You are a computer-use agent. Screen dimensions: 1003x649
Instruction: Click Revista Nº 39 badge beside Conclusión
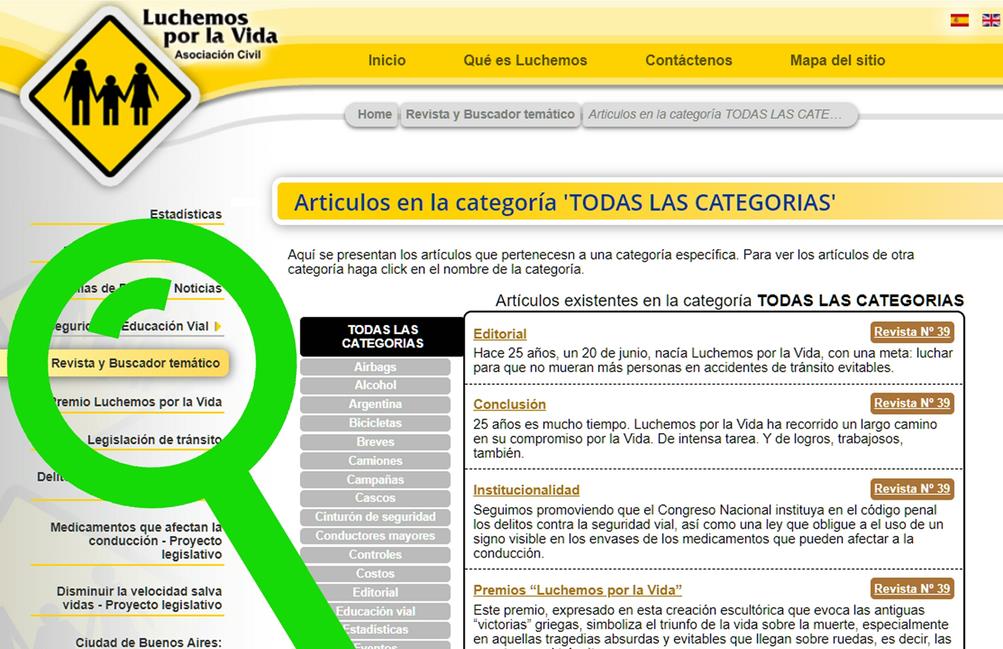[x=912, y=403]
